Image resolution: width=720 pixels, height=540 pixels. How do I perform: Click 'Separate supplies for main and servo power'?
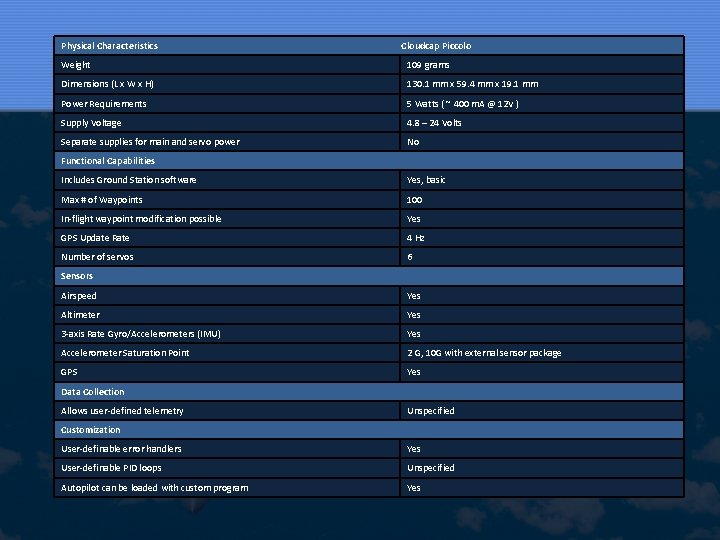tap(150, 142)
